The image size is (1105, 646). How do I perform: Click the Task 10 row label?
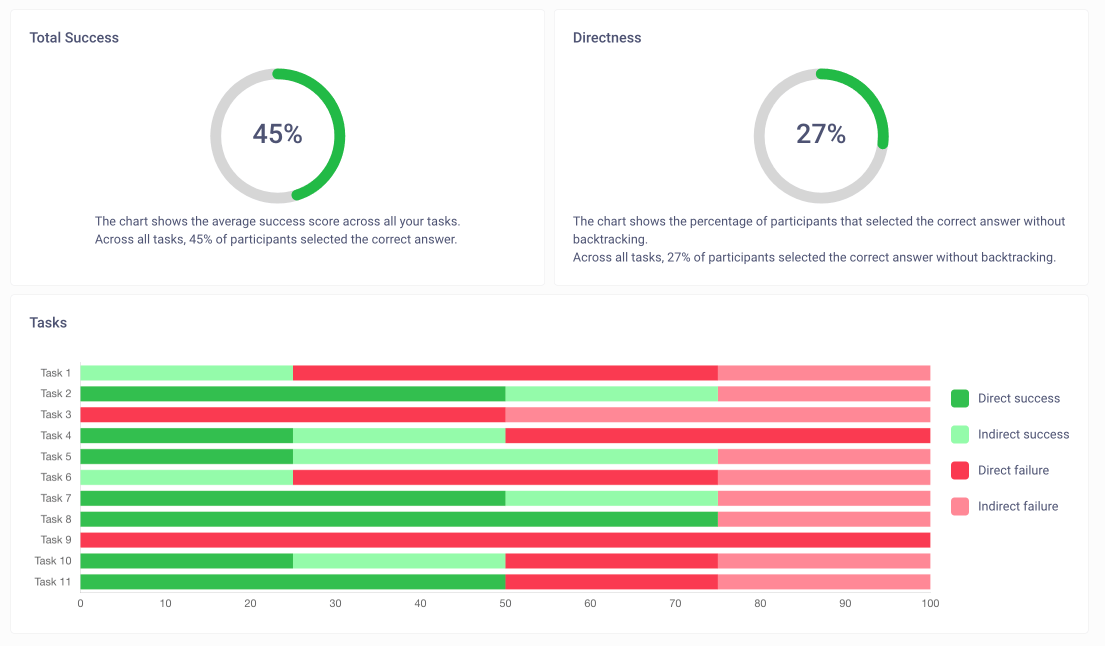[x=53, y=561]
